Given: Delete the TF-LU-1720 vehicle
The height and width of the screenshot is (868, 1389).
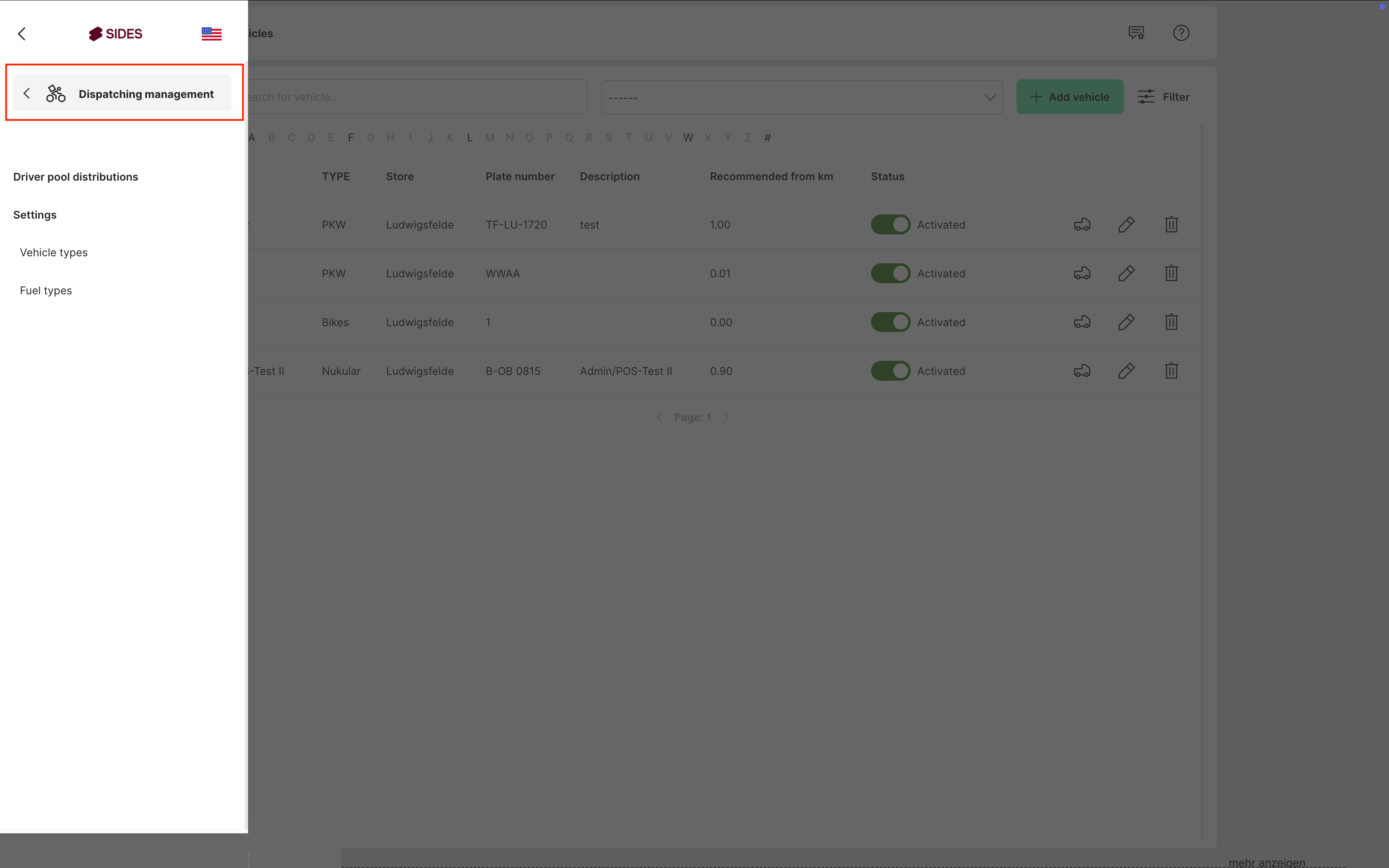Looking at the screenshot, I should tap(1171, 224).
